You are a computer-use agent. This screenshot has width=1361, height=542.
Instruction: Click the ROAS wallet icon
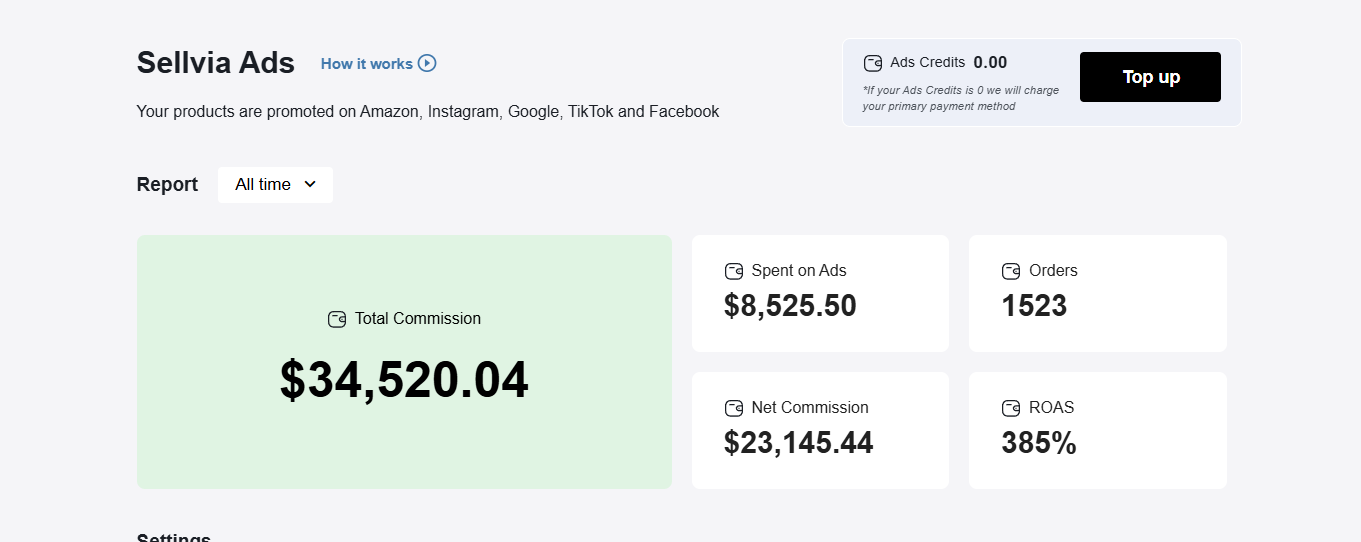point(1011,408)
